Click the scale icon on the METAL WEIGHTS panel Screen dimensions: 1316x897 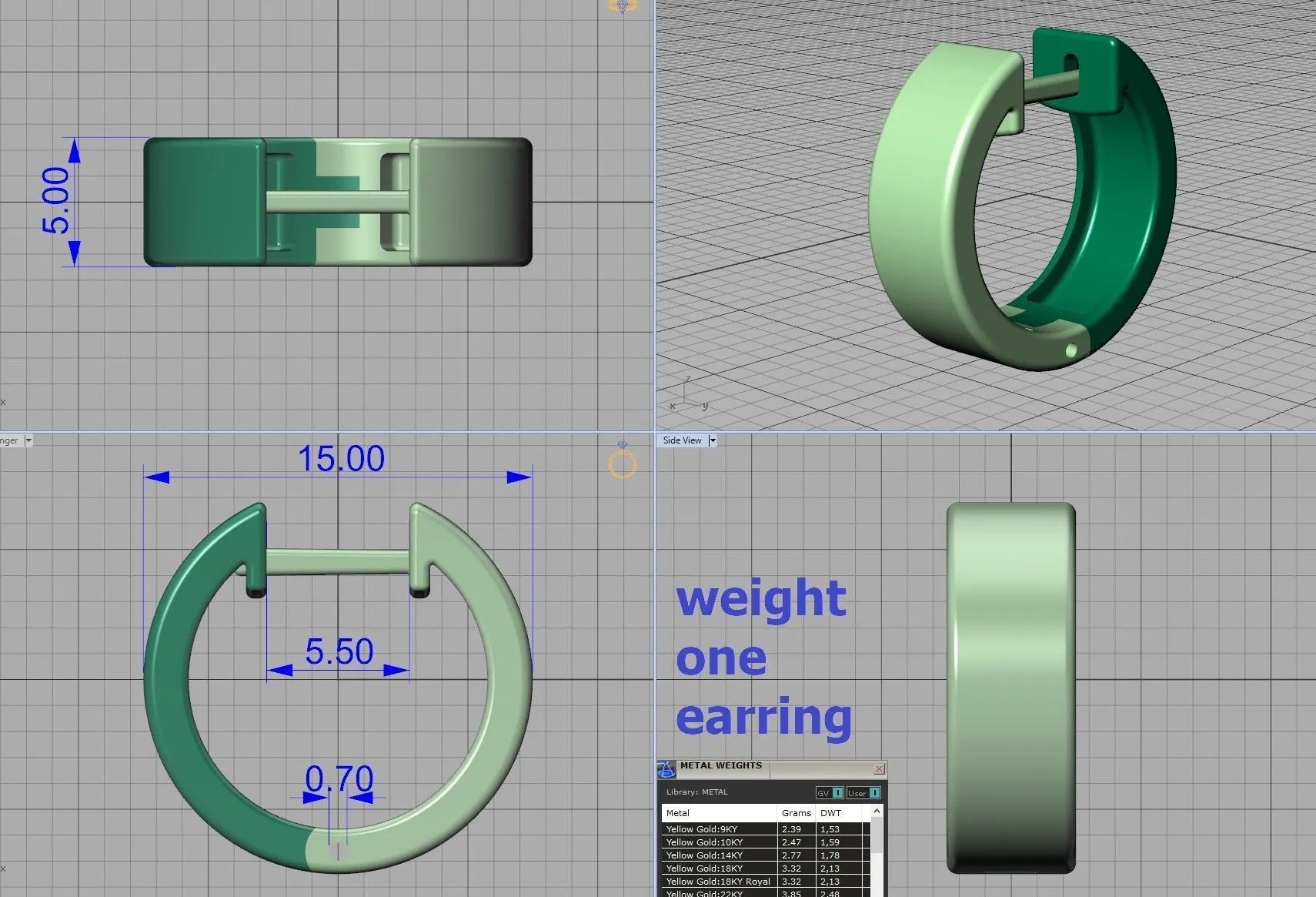point(666,768)
